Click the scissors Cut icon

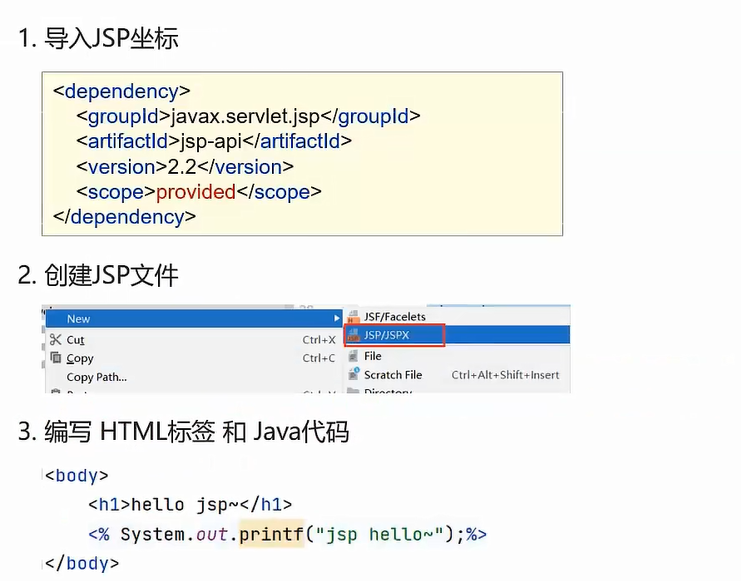pyautogui.click(x=56, y=339)
